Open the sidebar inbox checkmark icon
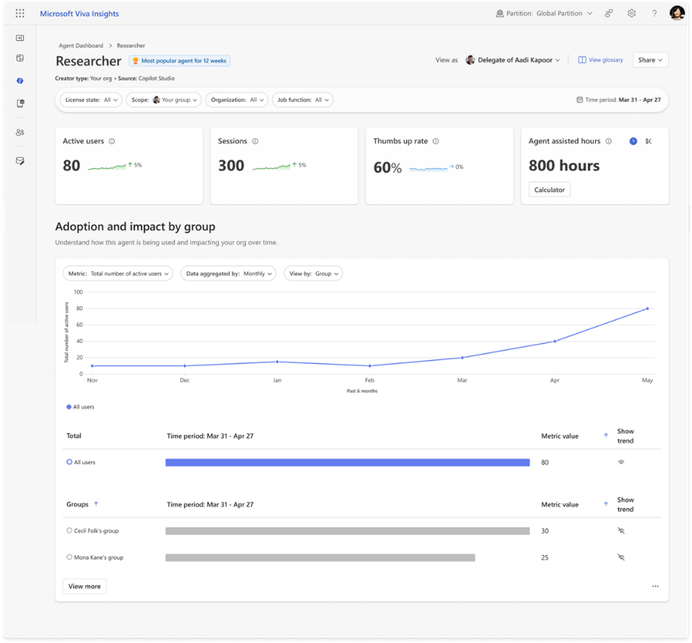The height and width of the screenshot is (643, 692). pyautogui.click(x=20, y=161)
